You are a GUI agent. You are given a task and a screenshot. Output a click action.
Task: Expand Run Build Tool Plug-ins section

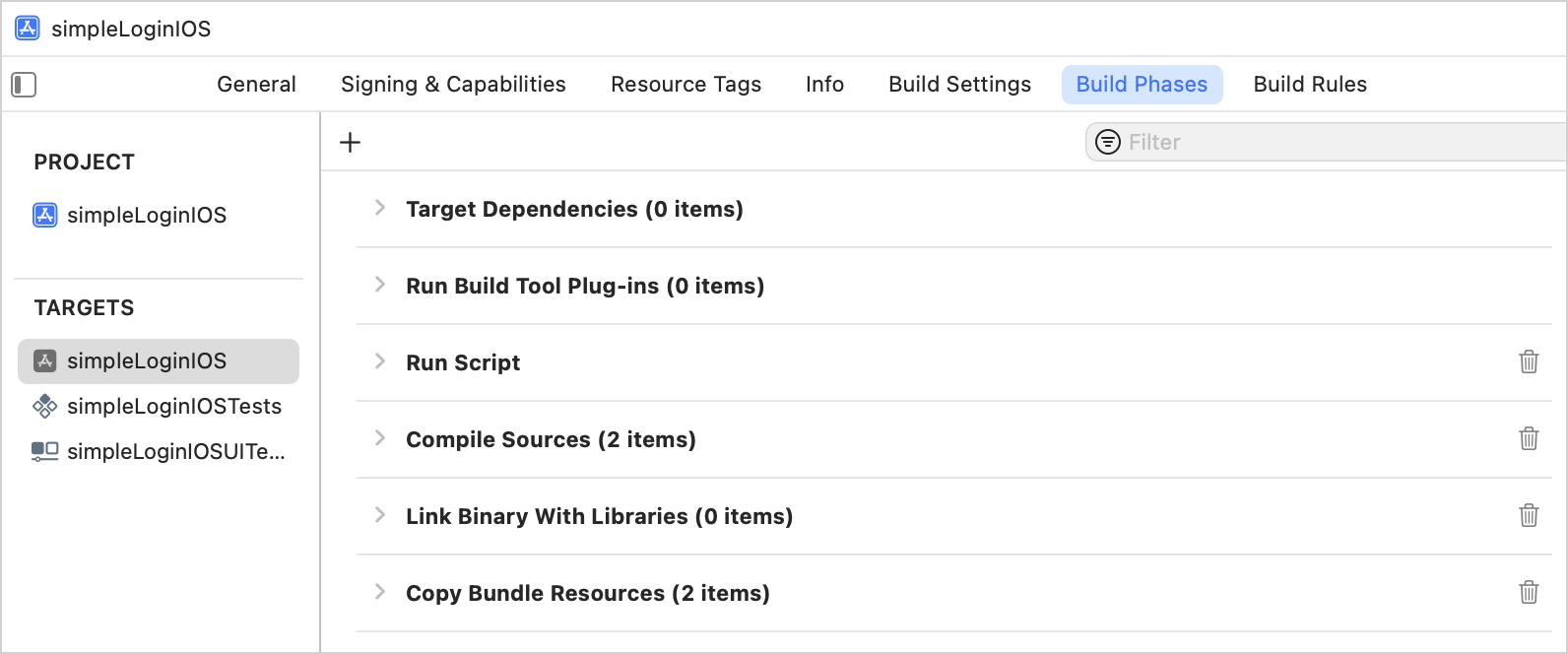(380, 285)
